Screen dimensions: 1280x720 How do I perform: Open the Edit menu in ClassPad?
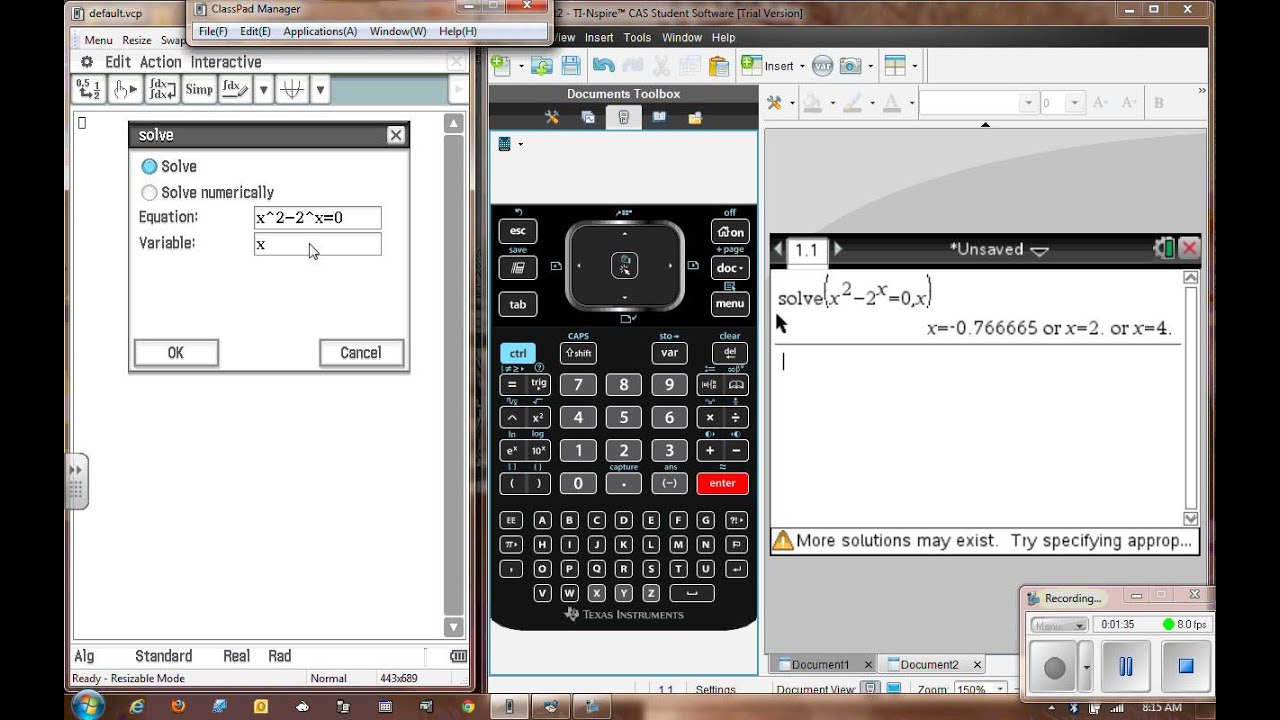[118, 62]
